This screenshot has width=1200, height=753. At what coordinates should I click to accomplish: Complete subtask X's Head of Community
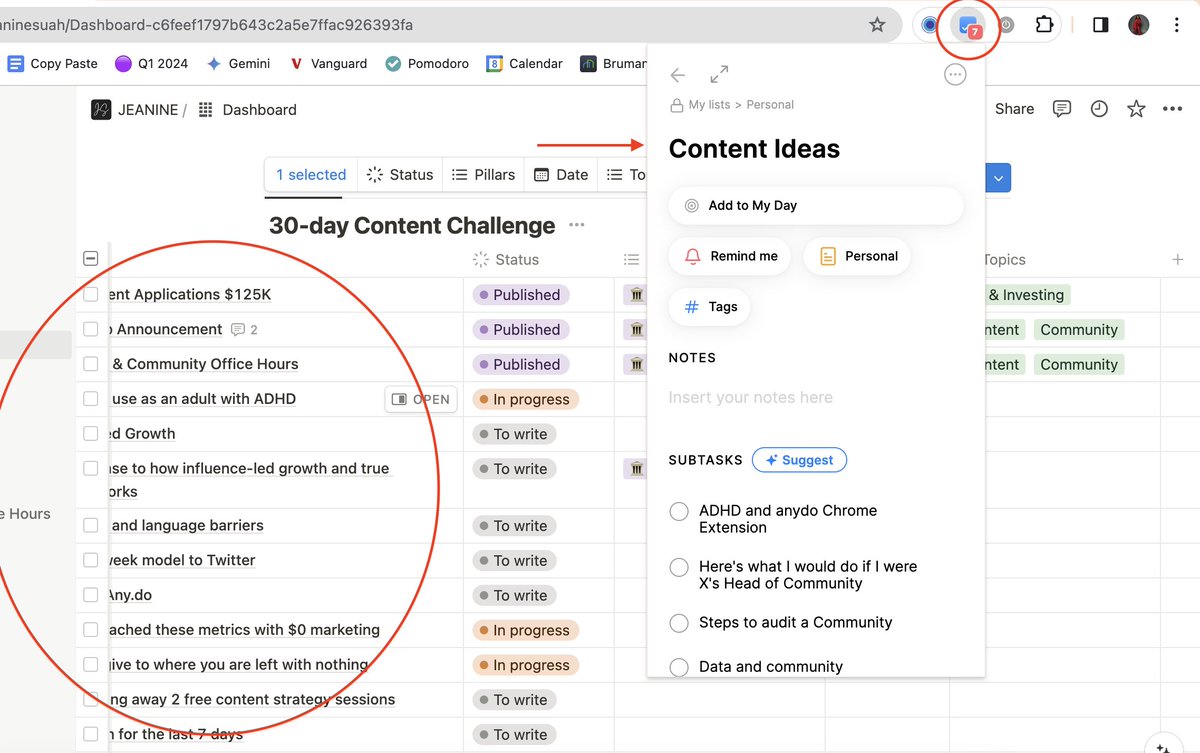pos(679,567)
